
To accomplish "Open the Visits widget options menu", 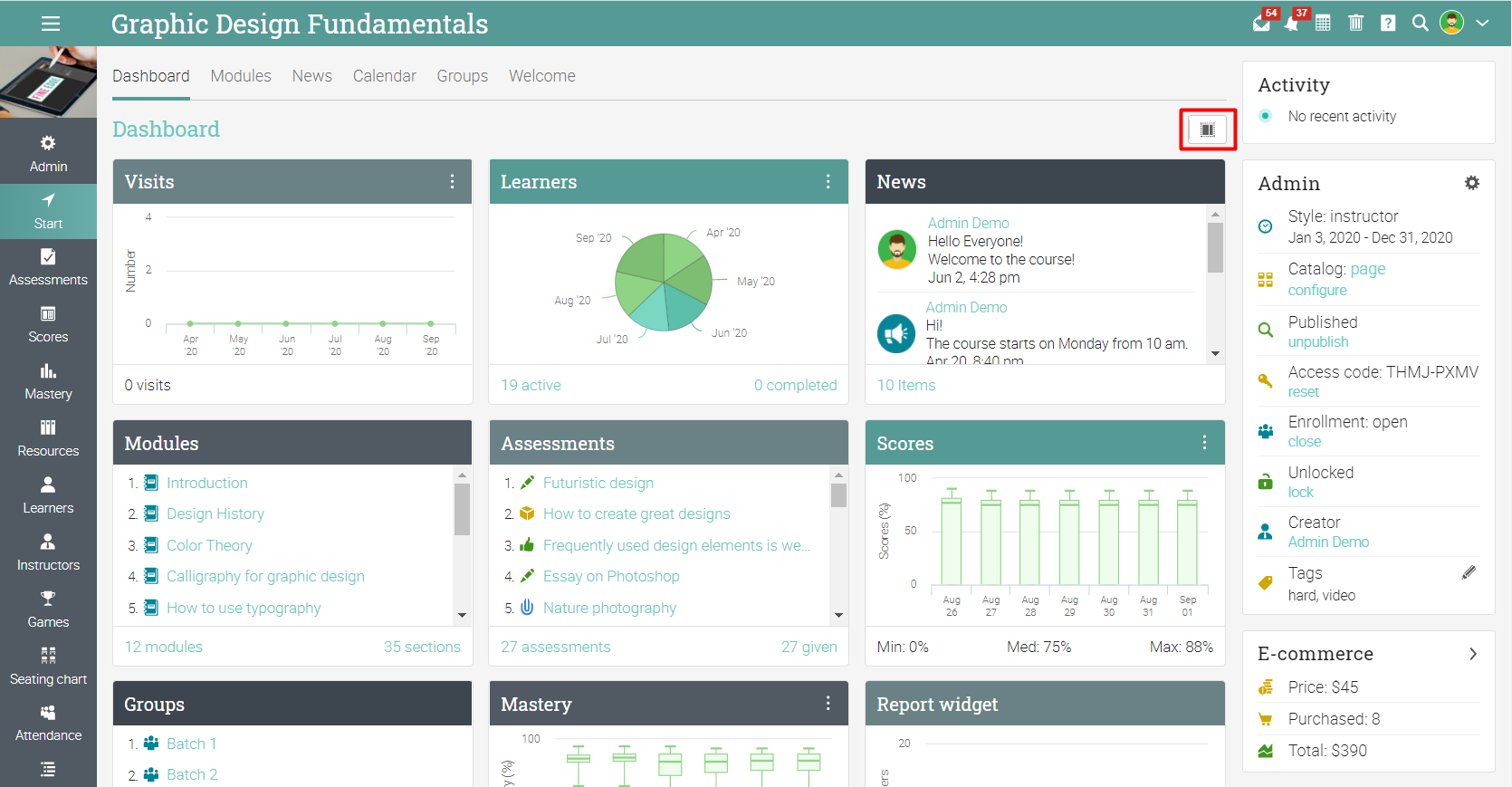I will coord(452,182).
